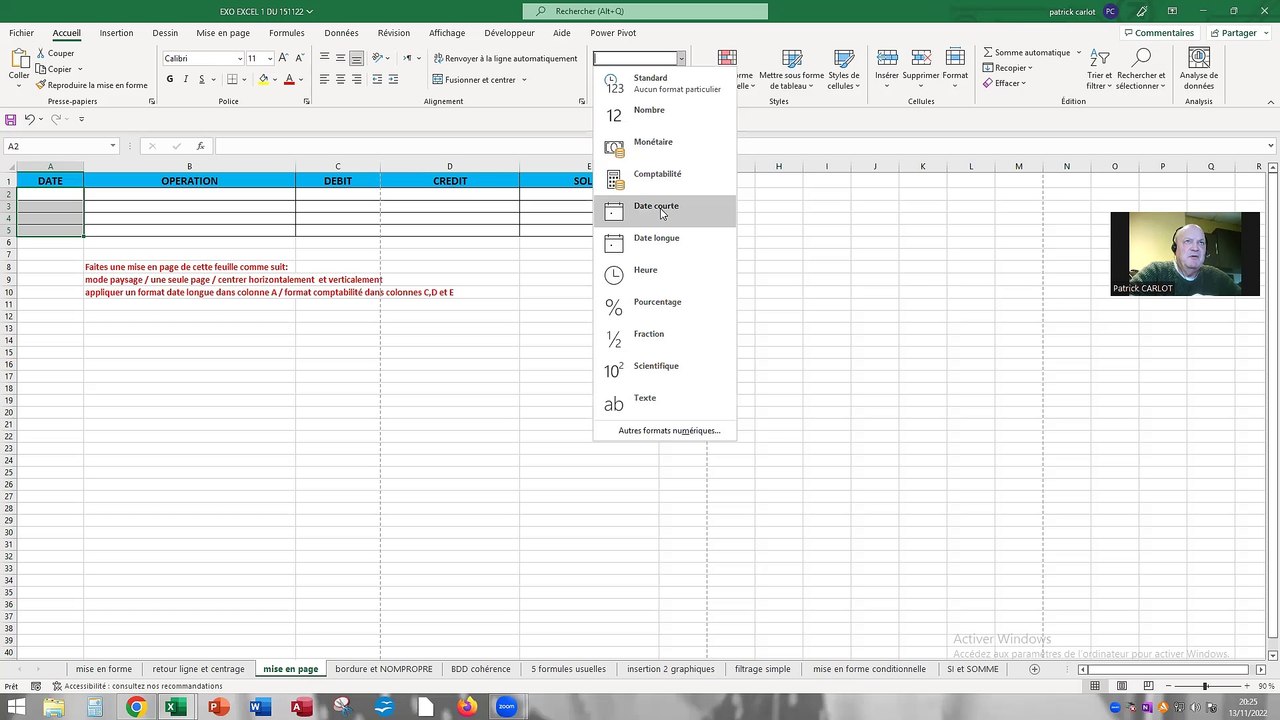
Task: Open Zoom app in taskbar
Action: [x=506, y=707]
